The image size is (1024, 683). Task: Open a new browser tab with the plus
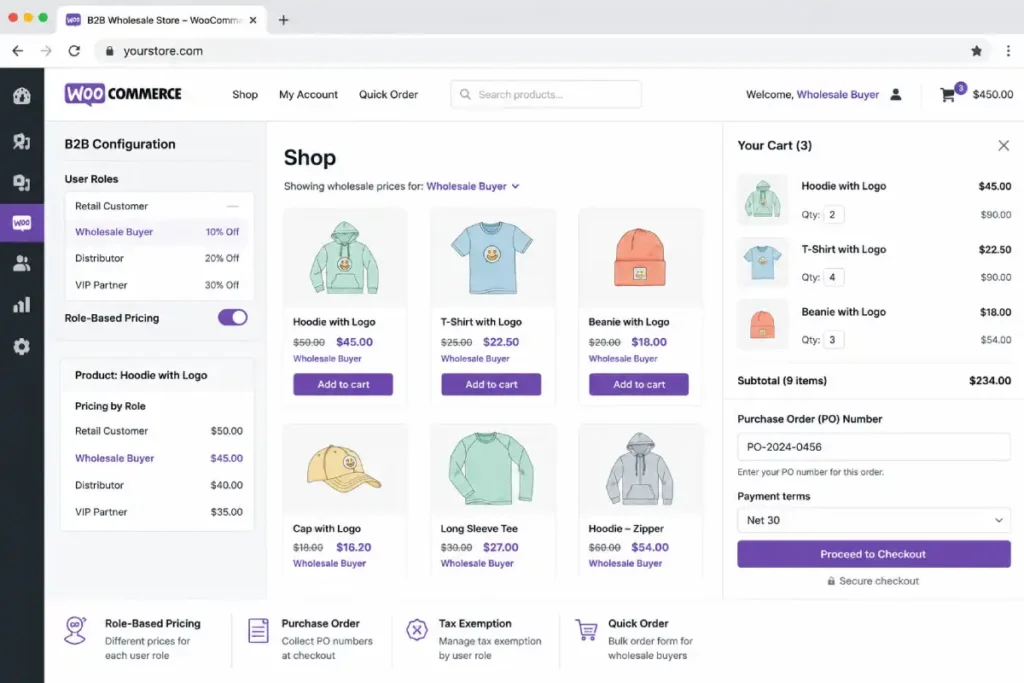[x=283, y=20]
